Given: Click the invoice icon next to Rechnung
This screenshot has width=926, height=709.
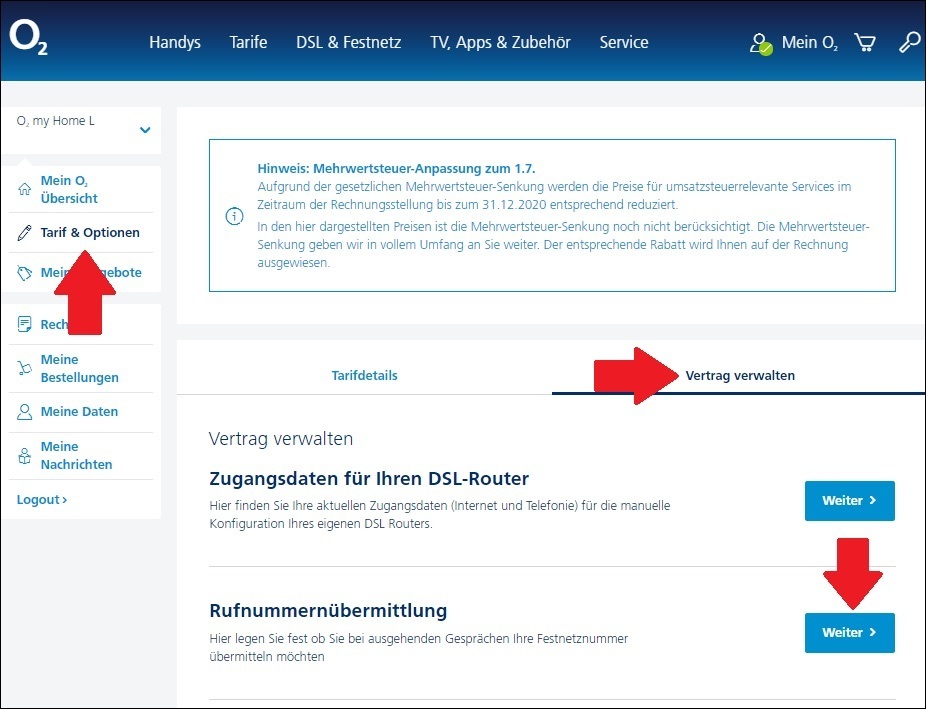Looking at the screenshot, I should [24, 324].
